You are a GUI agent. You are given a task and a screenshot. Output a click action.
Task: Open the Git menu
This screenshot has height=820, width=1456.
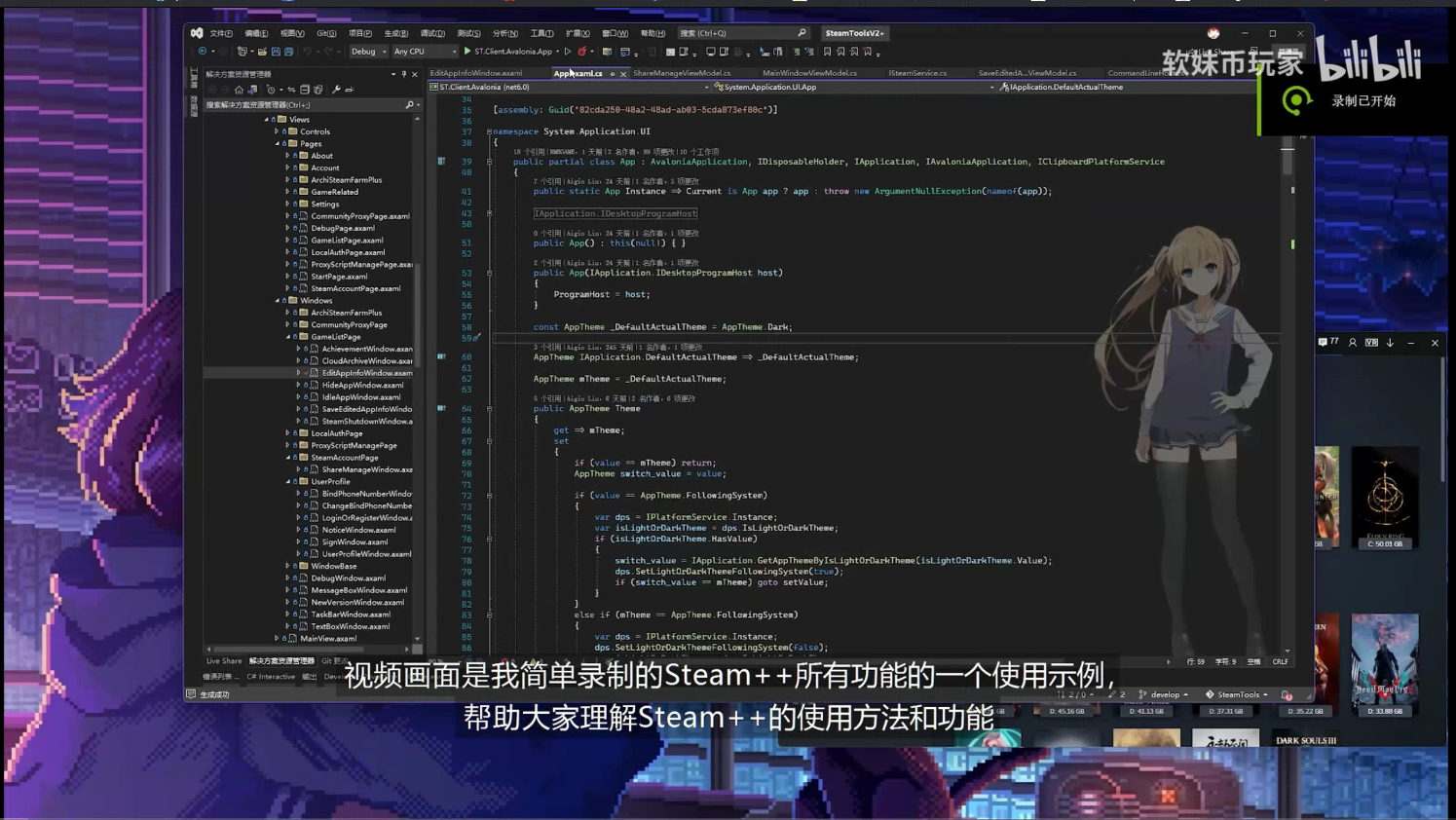(327, 33)
